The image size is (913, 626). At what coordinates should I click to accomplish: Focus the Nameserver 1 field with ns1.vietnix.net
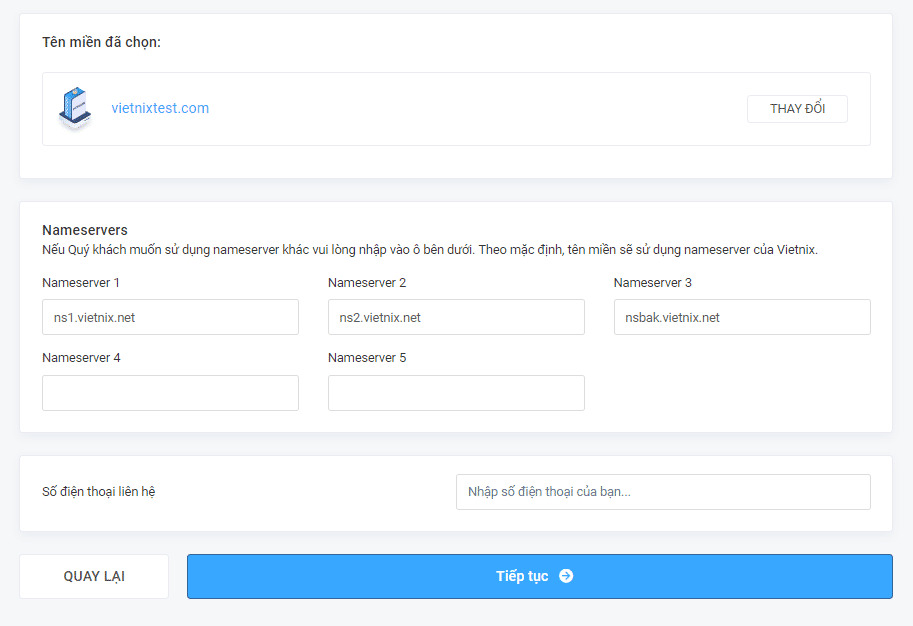click(170, 317)
